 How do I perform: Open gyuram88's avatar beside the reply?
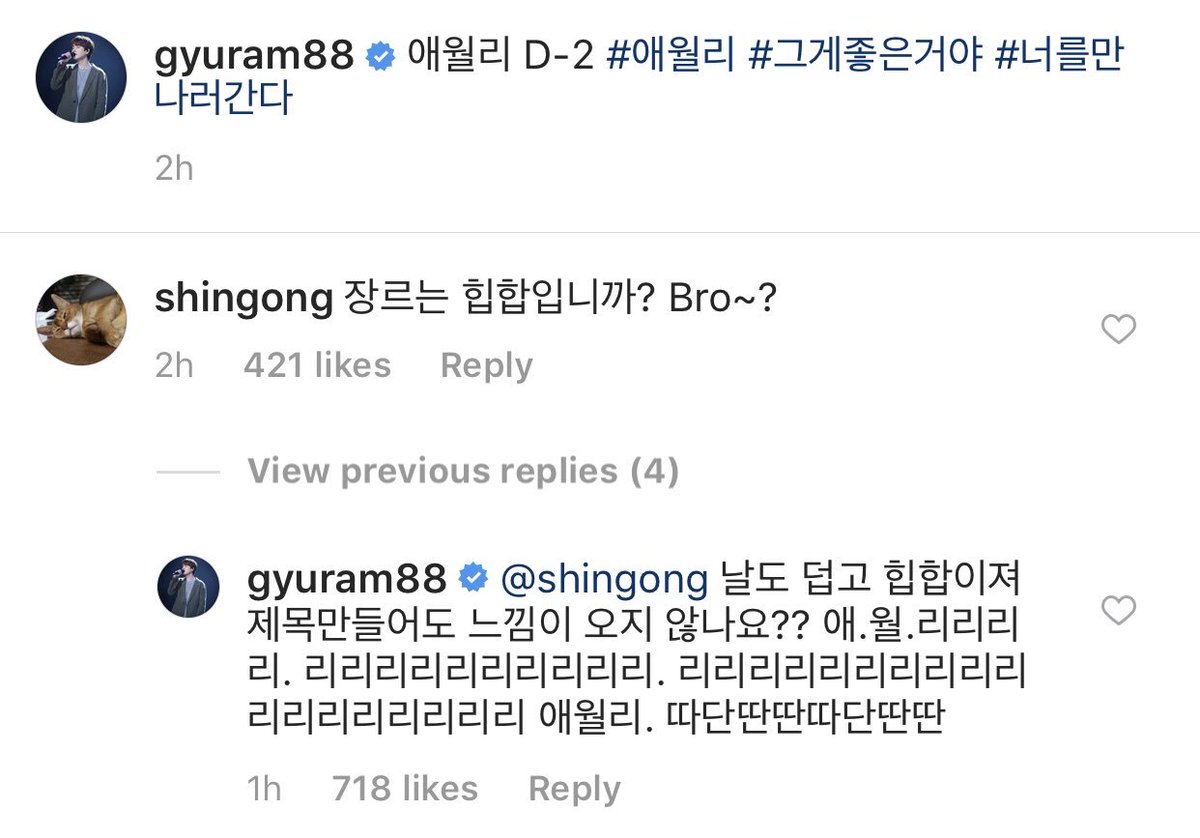pos(188,586)
